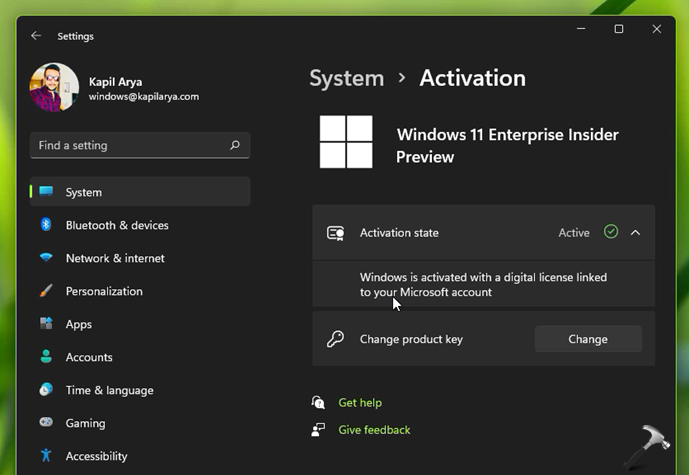Click the Apps icon in sidebar
689x475 pixels.
[46, 324]
